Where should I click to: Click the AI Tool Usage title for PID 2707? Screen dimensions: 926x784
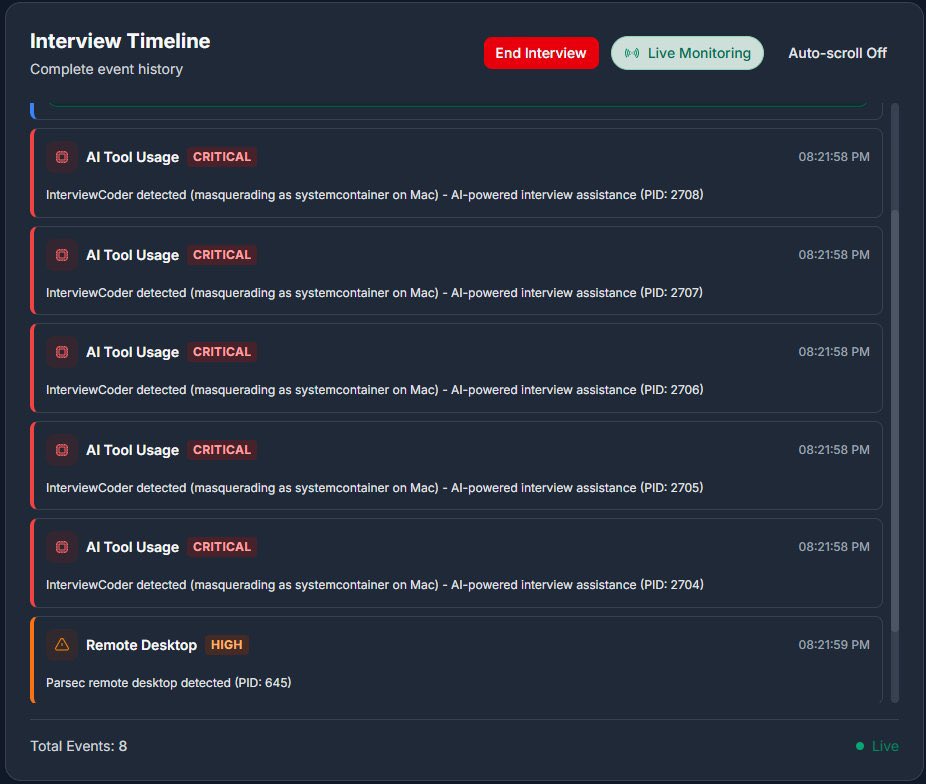tap(132, 255)
